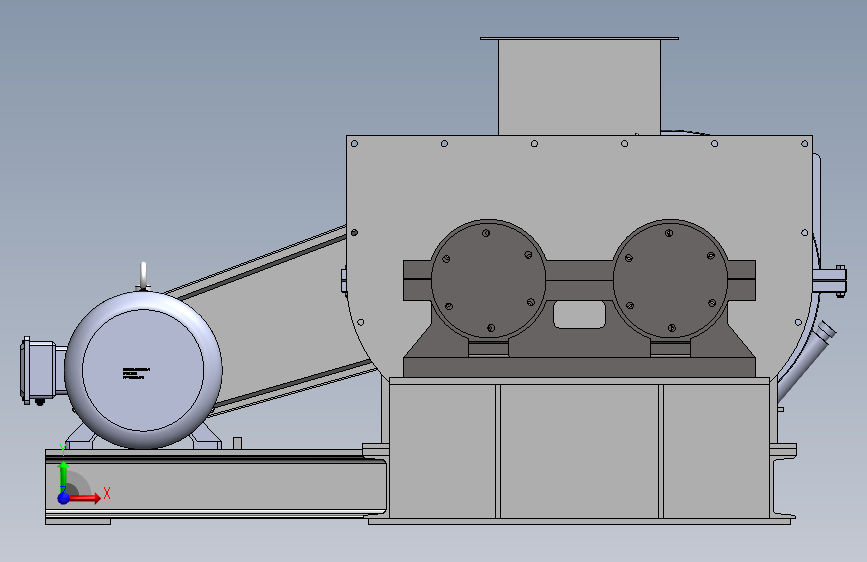Click the red X axis arrow of the triad

(x=83, y=498)
